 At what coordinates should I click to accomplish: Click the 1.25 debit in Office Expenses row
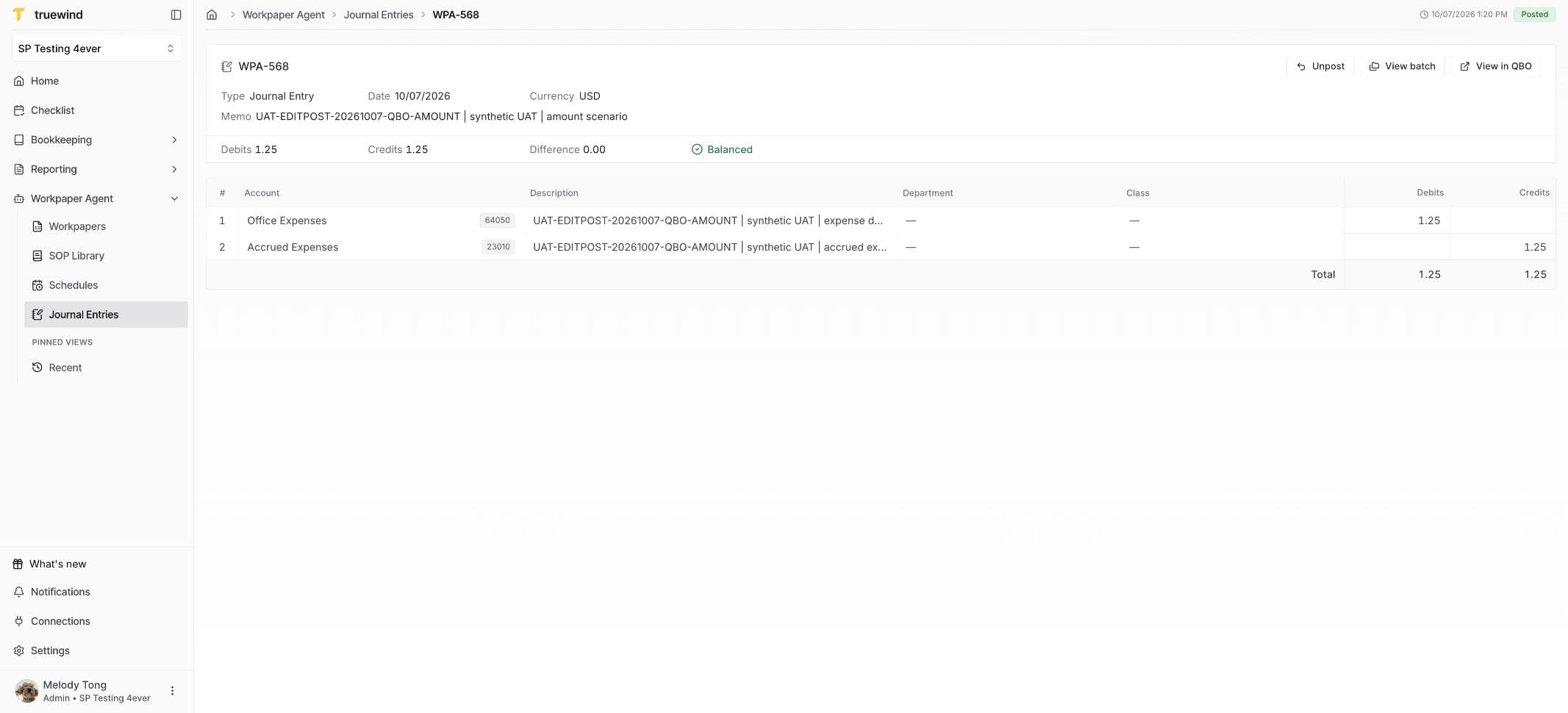[x=1429, y=221]
